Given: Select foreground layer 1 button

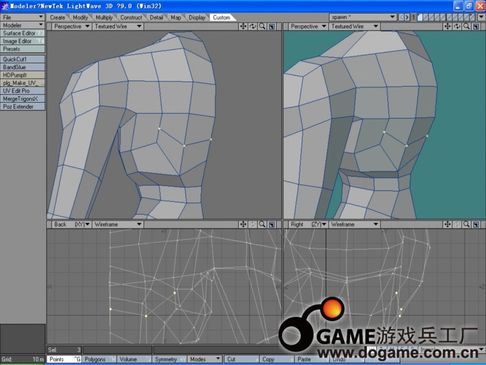Looking at the screenshot, I should coord(421,17).
